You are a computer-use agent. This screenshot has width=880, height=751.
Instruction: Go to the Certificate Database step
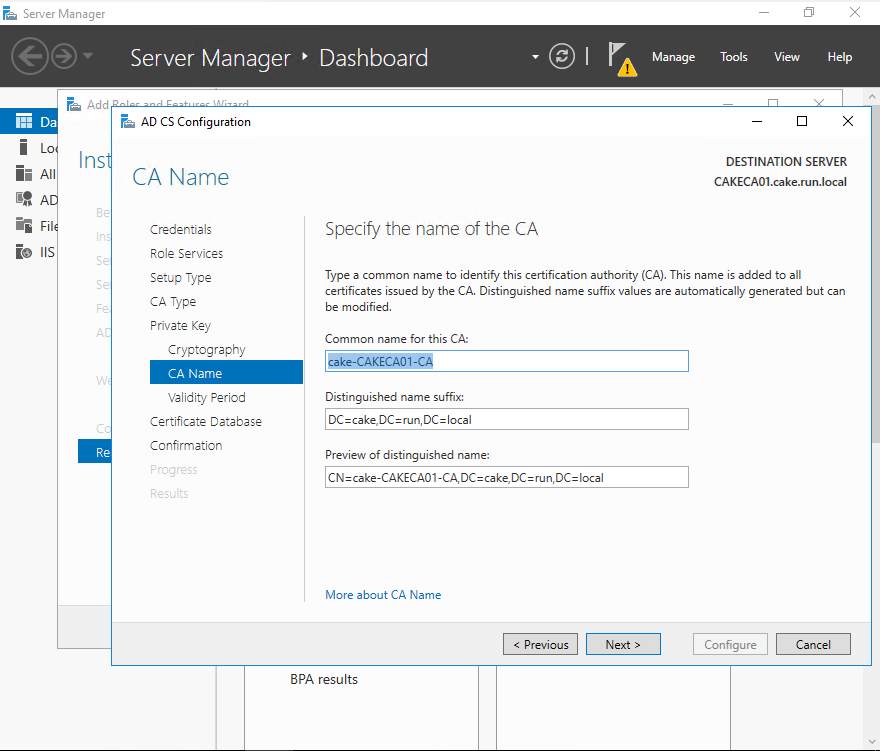(x=206, y=422)
